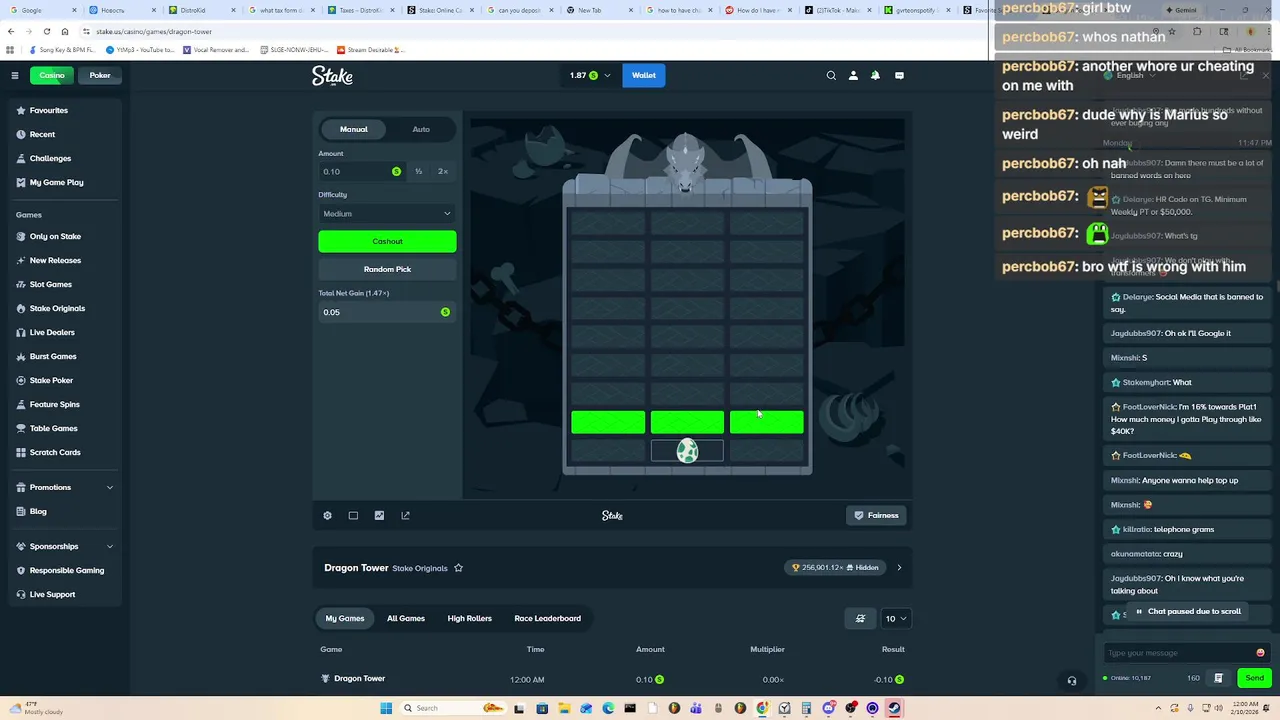Open the My Games tab

pyautogui.click(x=345, y=618)
